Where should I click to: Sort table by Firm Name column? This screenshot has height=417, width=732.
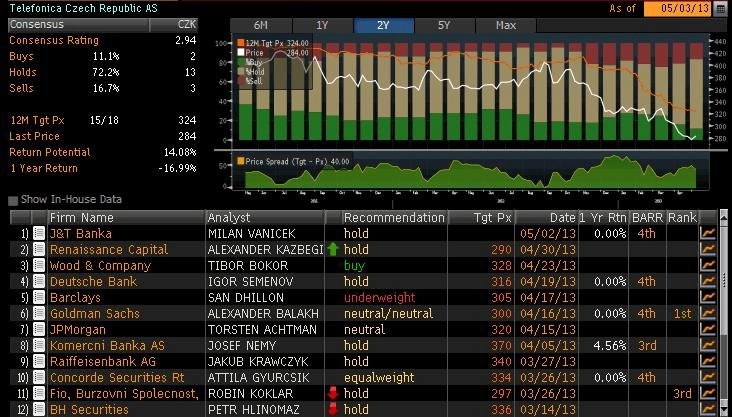tap(126, 218)
